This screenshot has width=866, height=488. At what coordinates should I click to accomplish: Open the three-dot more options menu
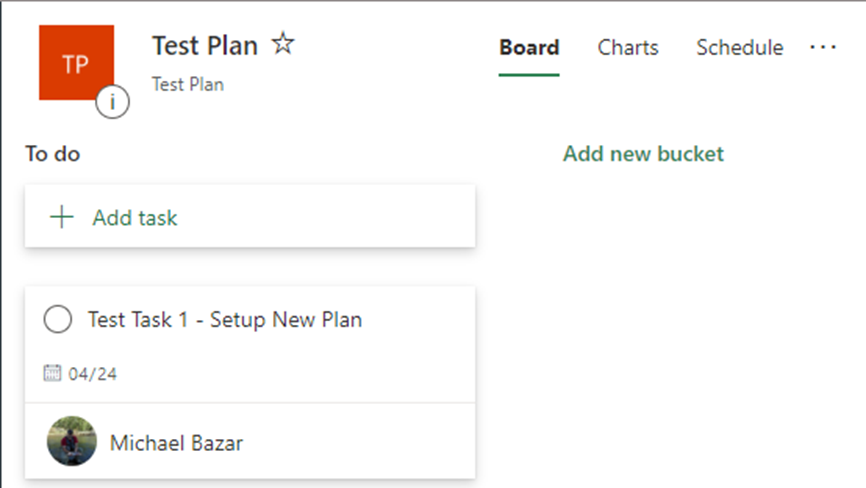(x=823, y=47)
